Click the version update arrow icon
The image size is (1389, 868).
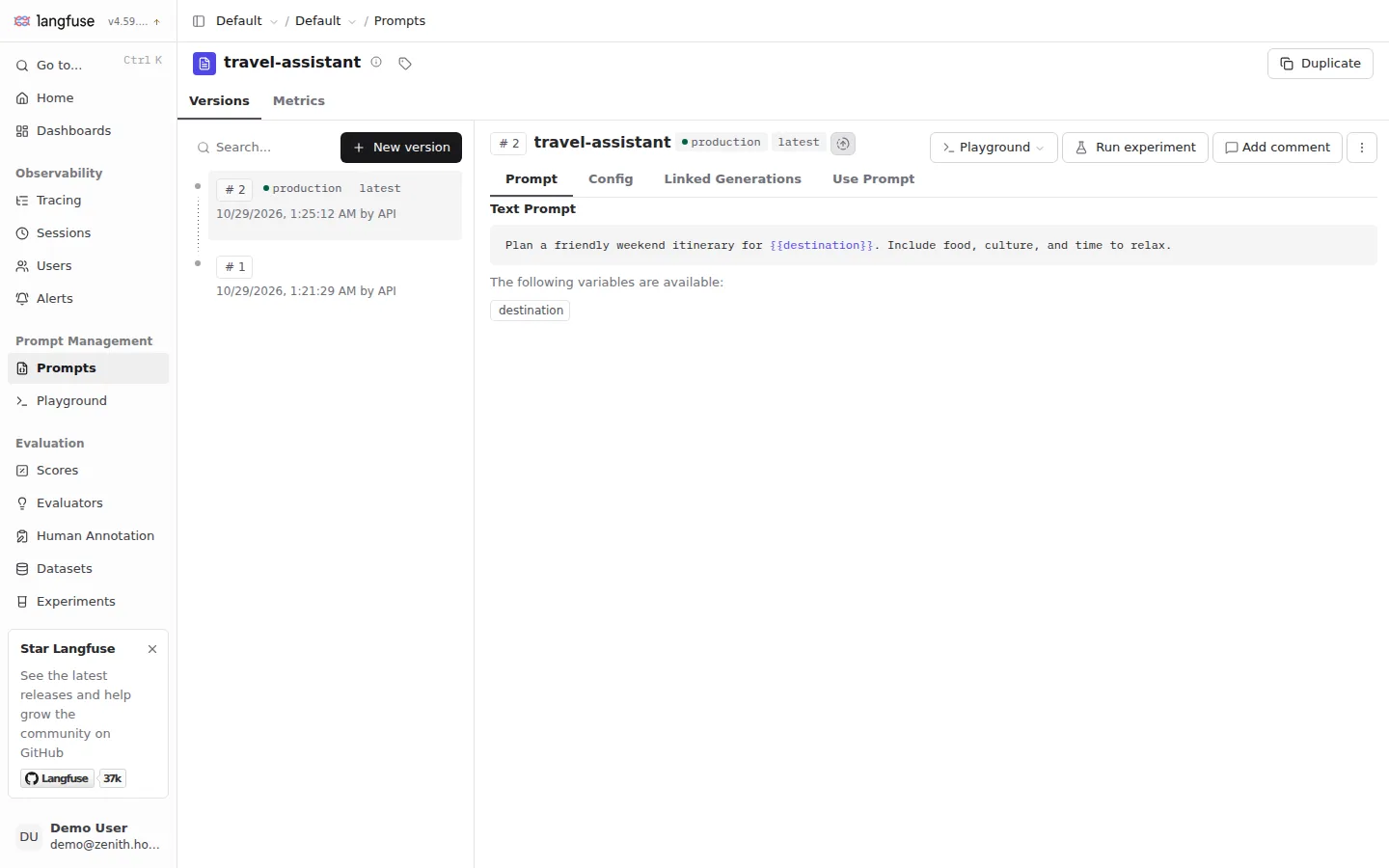(157, 21)
